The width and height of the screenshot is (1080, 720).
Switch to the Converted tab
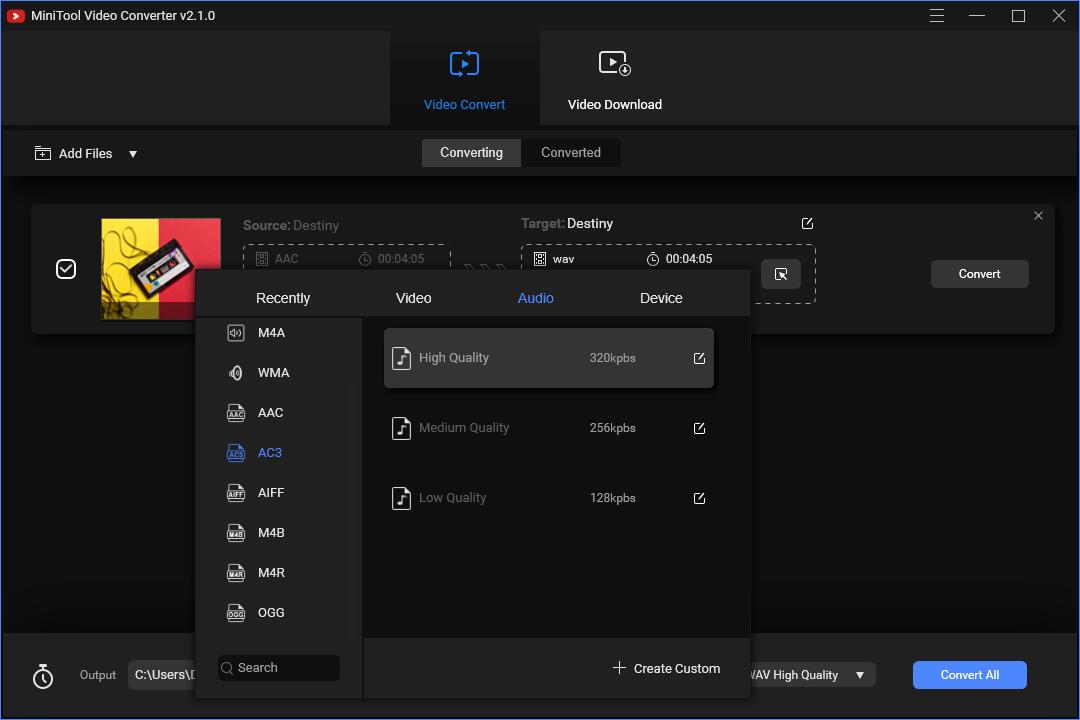point(570,152)
